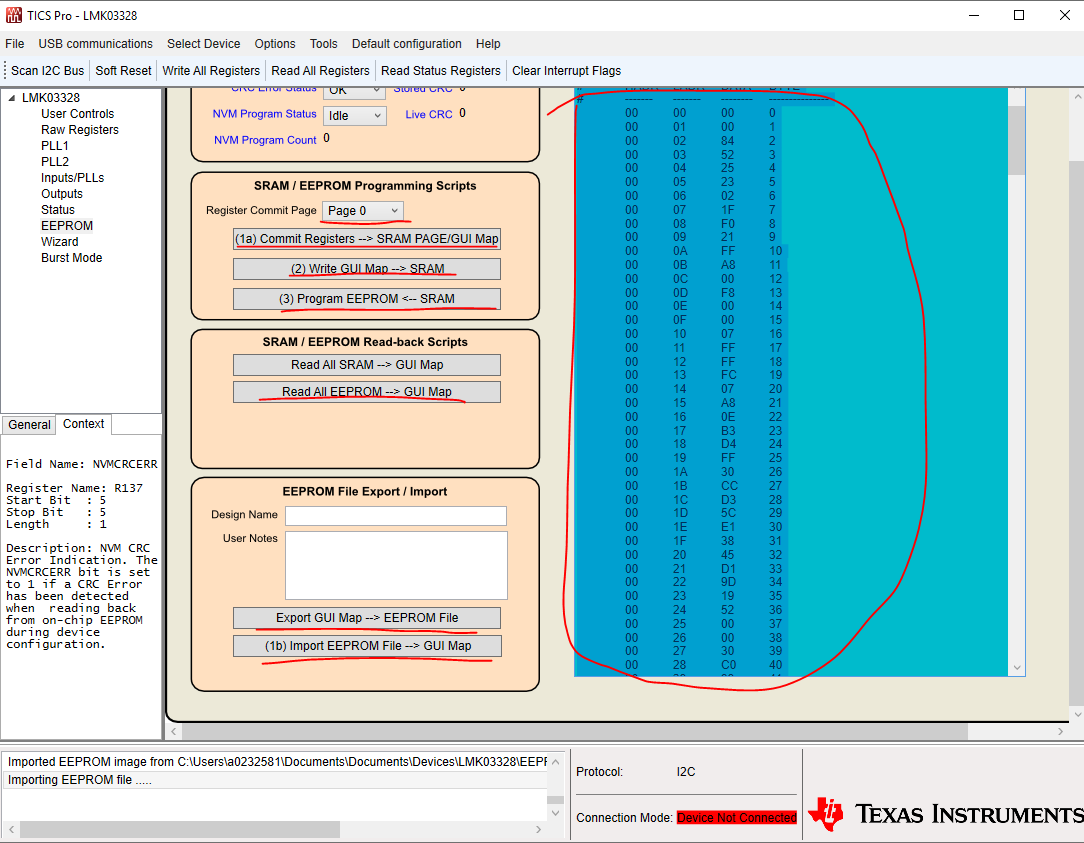Click the log panel scroll down arrow
The image size is (1084, 843).
[x=555, y=813]
